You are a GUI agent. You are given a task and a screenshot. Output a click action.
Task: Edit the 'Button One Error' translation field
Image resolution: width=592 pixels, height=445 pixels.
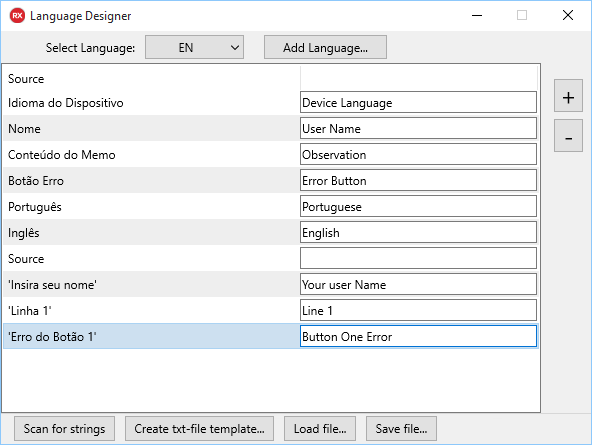pos(418,336)
